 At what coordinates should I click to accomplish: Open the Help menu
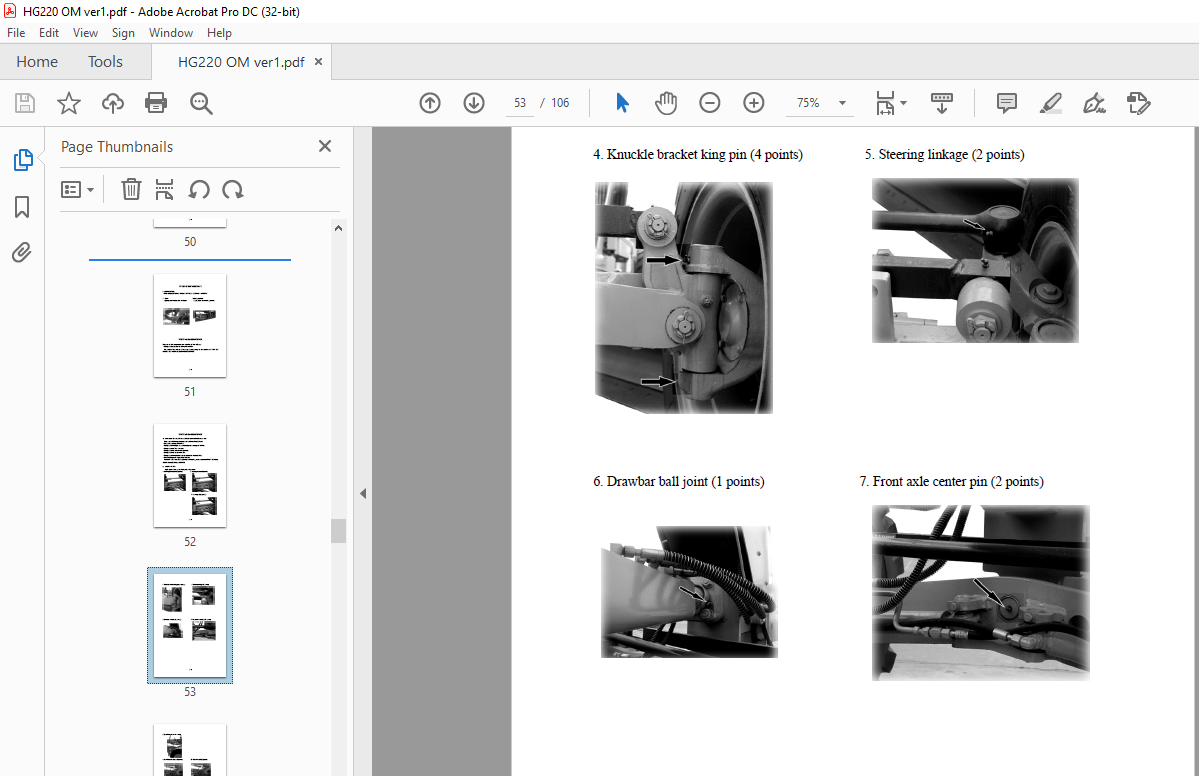point(219,33)
